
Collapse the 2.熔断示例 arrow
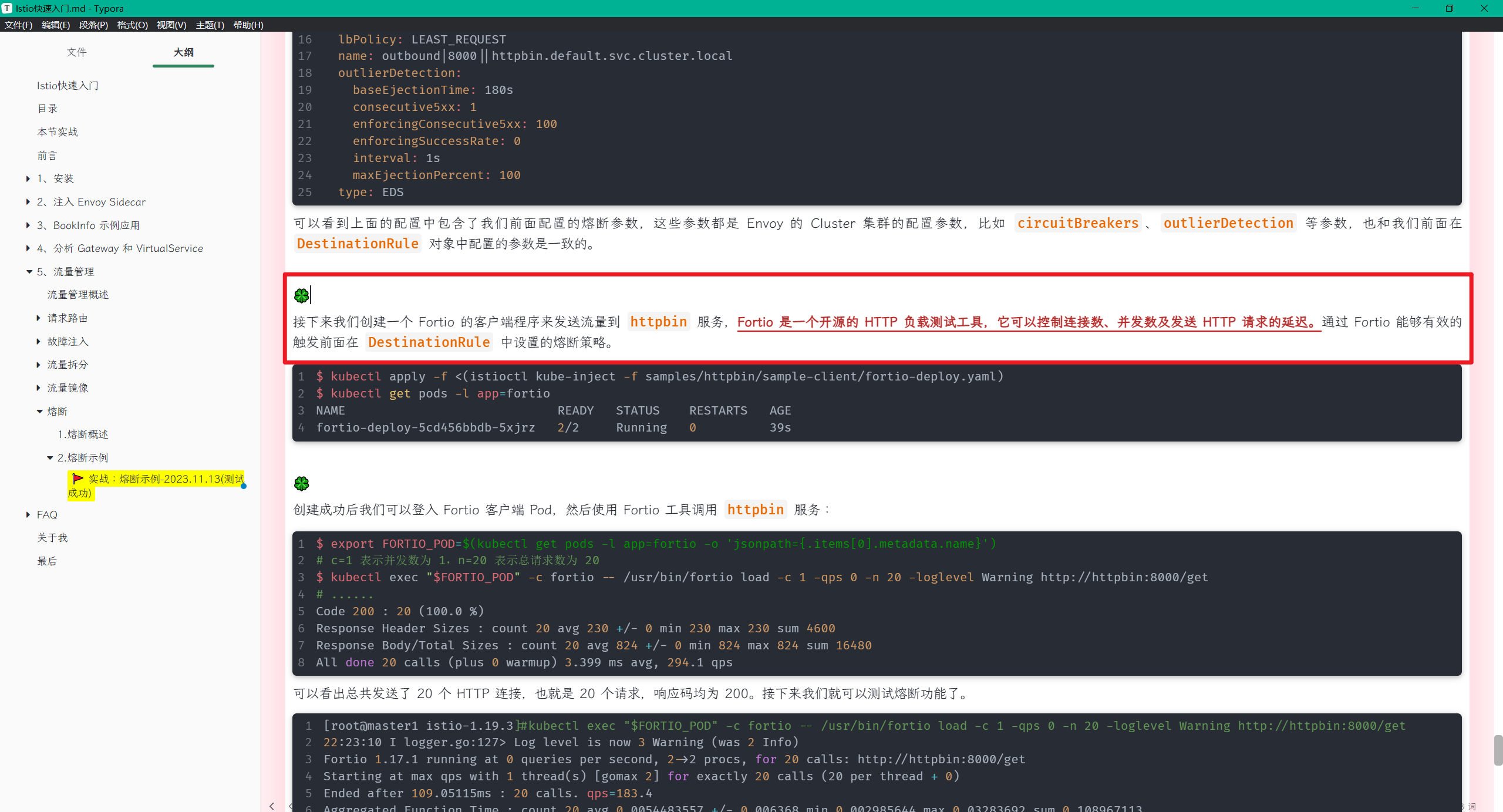tap(50, 458)
